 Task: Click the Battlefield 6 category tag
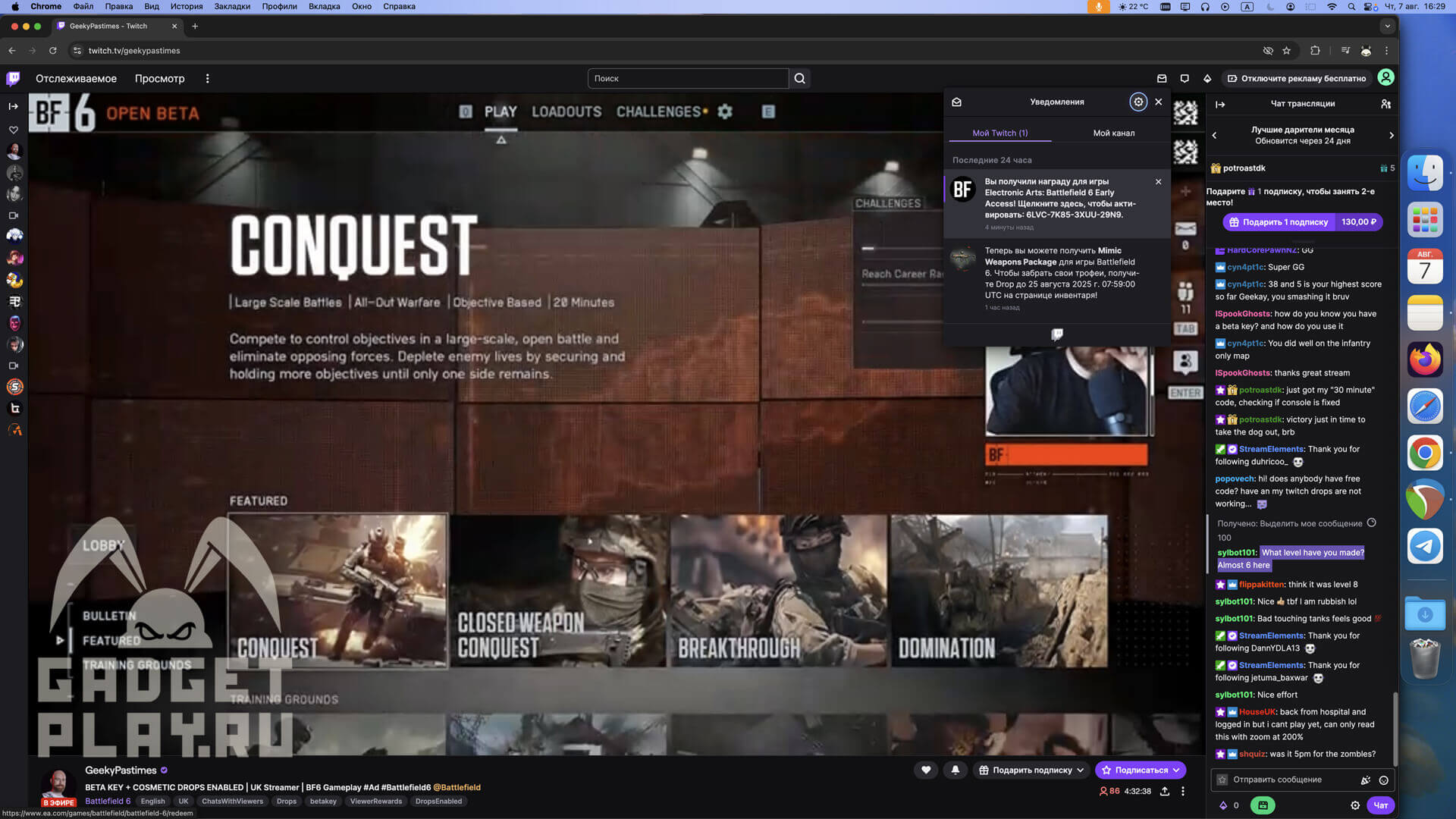pyautogui.click(x=108, y=801)
